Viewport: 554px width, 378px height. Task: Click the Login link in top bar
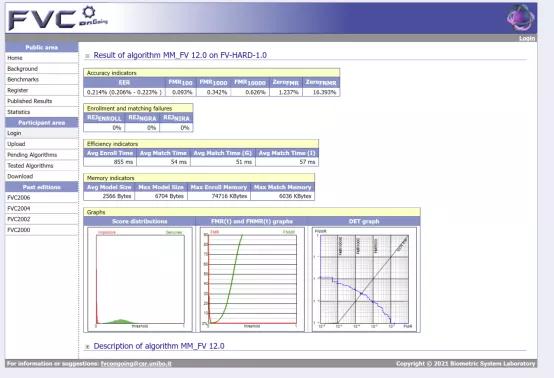point(527,38)
